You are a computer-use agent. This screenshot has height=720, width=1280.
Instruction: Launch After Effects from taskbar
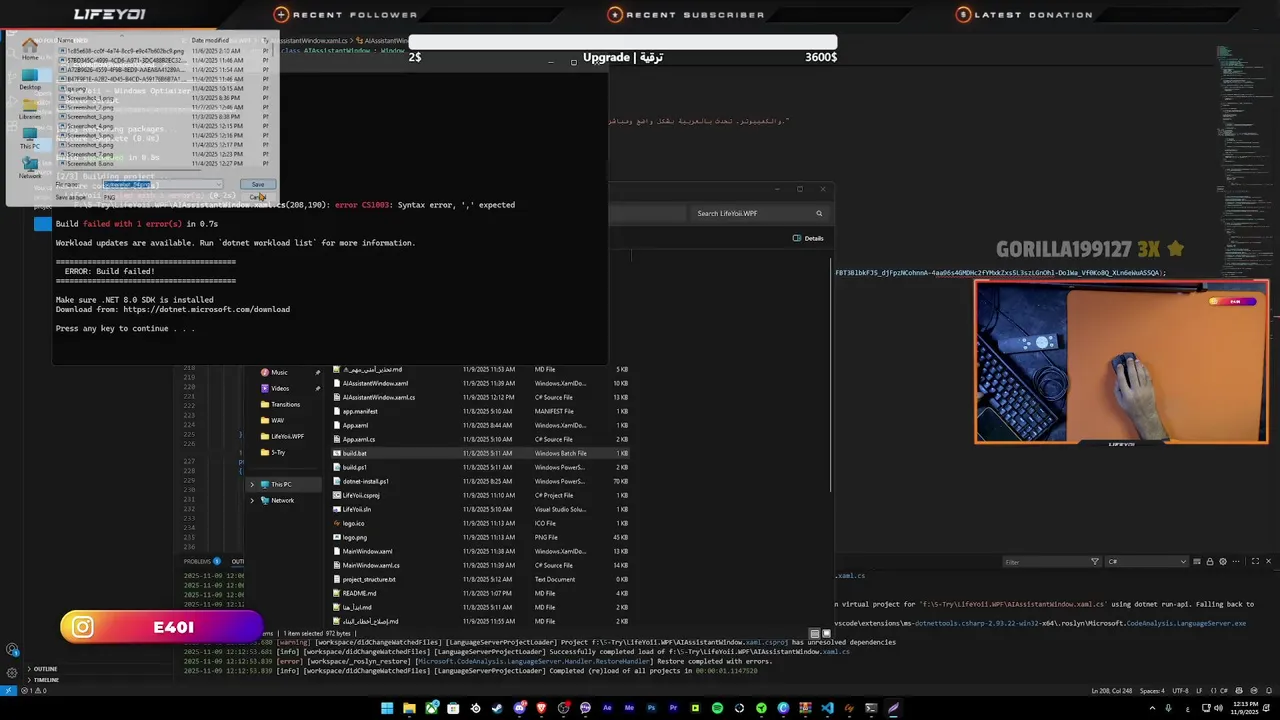pos(607,708)
